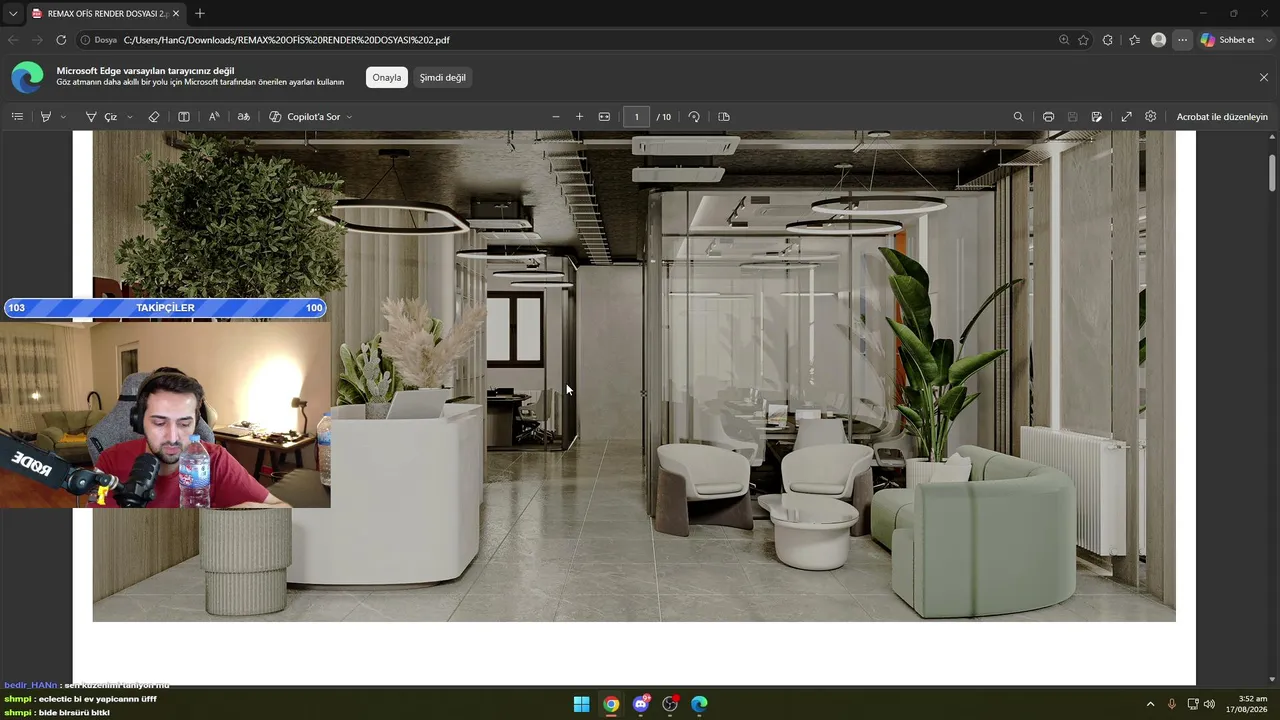
Task: Search inside the PDF document
Action: 1018,117
